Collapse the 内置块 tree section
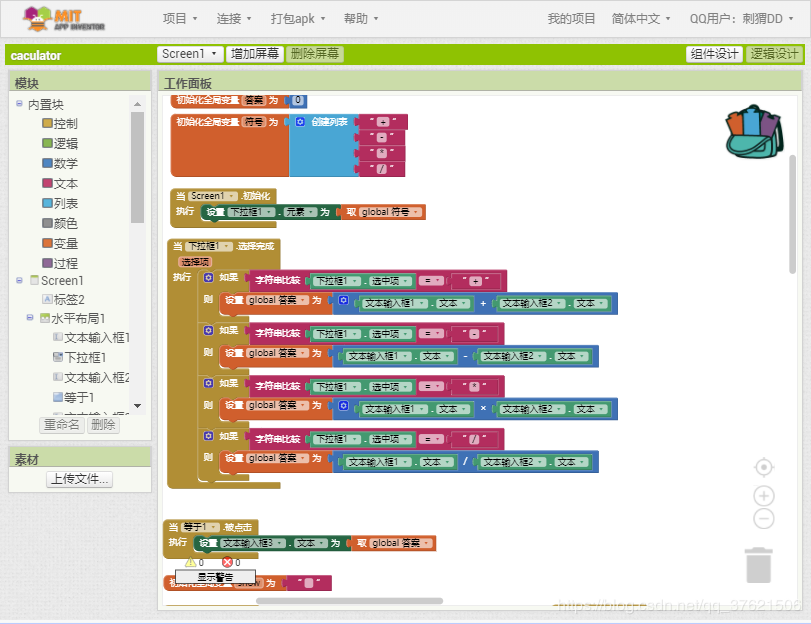This screenshot has height=624, width=811. (19, 104)
